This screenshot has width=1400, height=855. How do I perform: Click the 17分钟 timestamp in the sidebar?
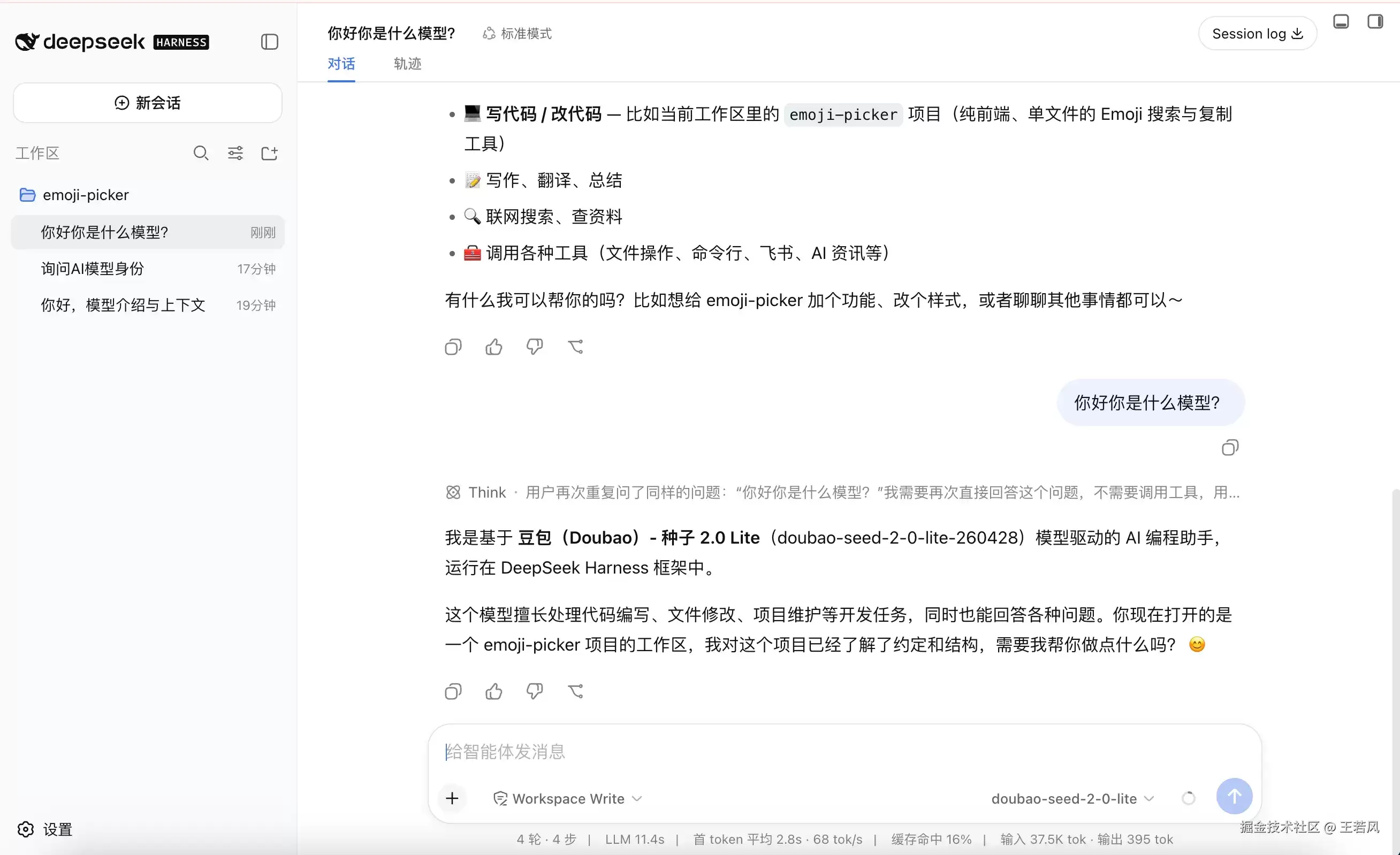coord(256,269)
